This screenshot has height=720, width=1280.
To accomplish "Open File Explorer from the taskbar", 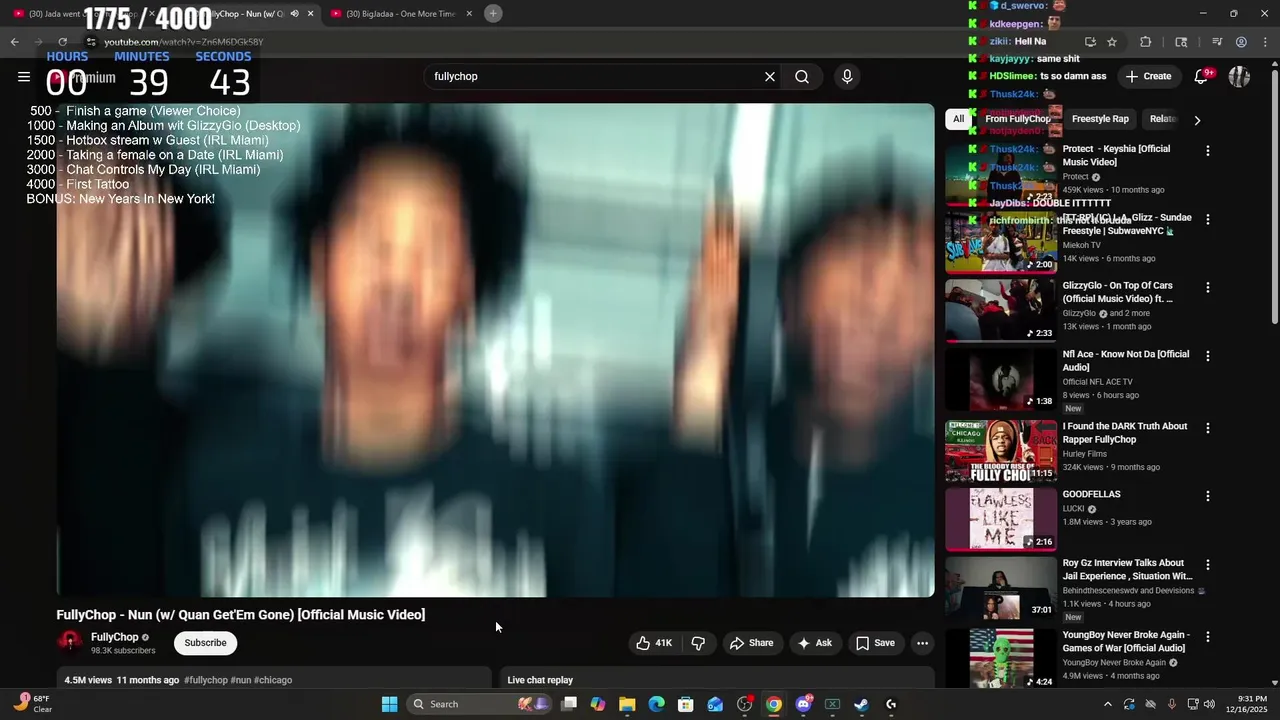I will [x=627, y=704].
